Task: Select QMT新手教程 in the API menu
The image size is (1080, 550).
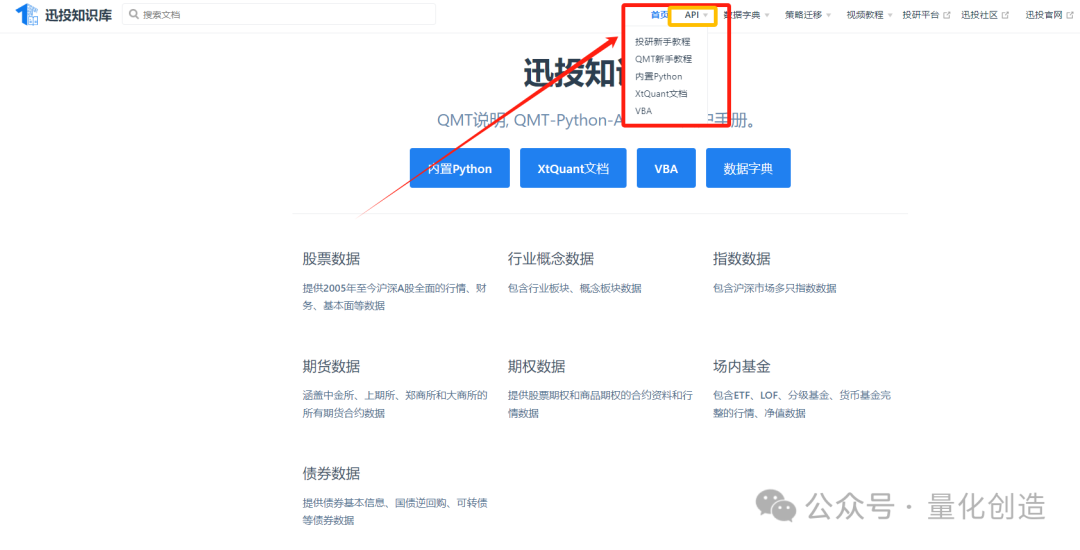Action: coord(663,59)
